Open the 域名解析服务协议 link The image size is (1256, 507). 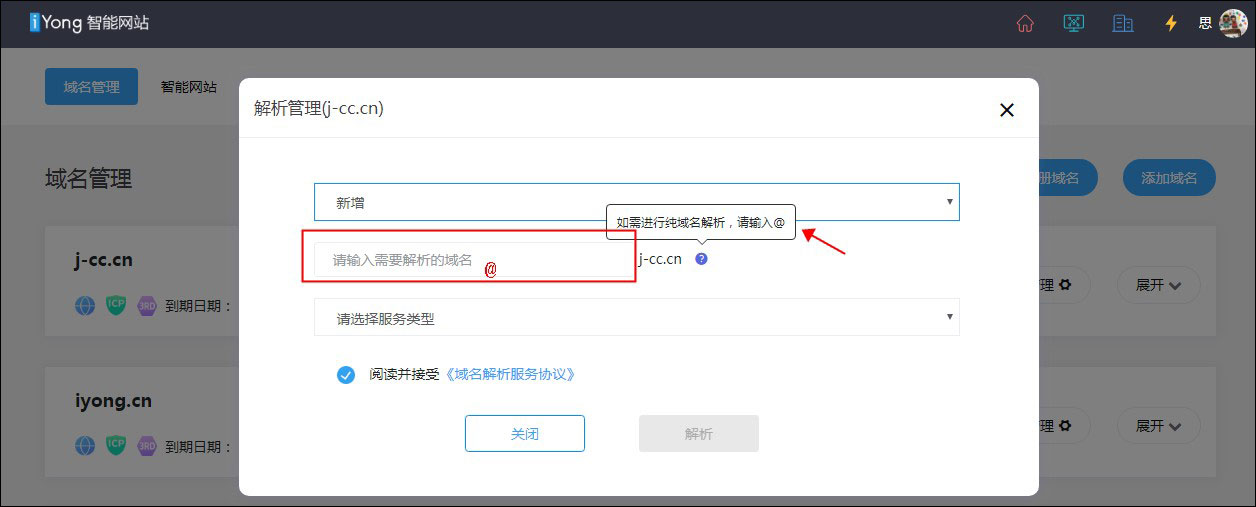(510, 374)
